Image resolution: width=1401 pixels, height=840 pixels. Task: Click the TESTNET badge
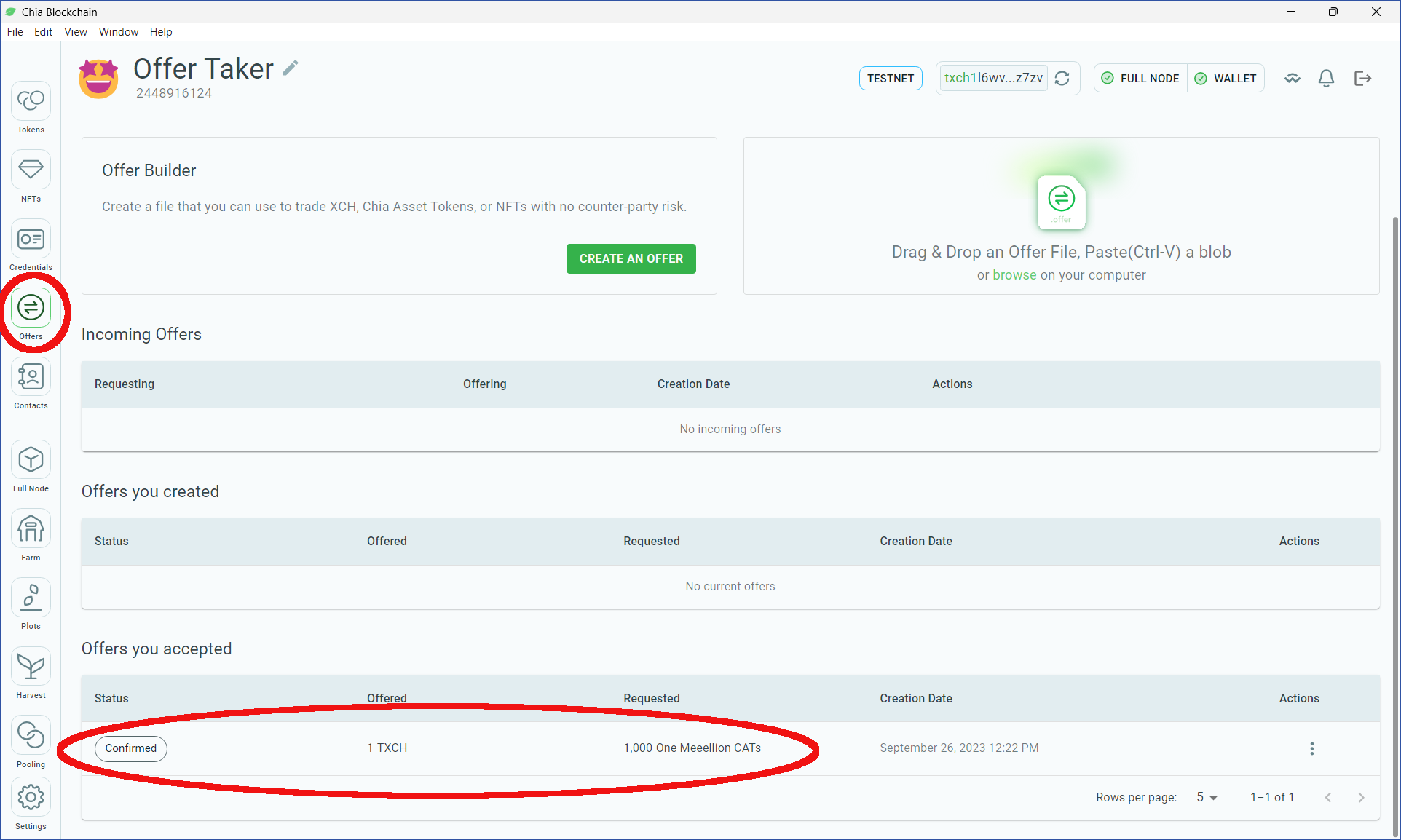[x=891, y=79]
